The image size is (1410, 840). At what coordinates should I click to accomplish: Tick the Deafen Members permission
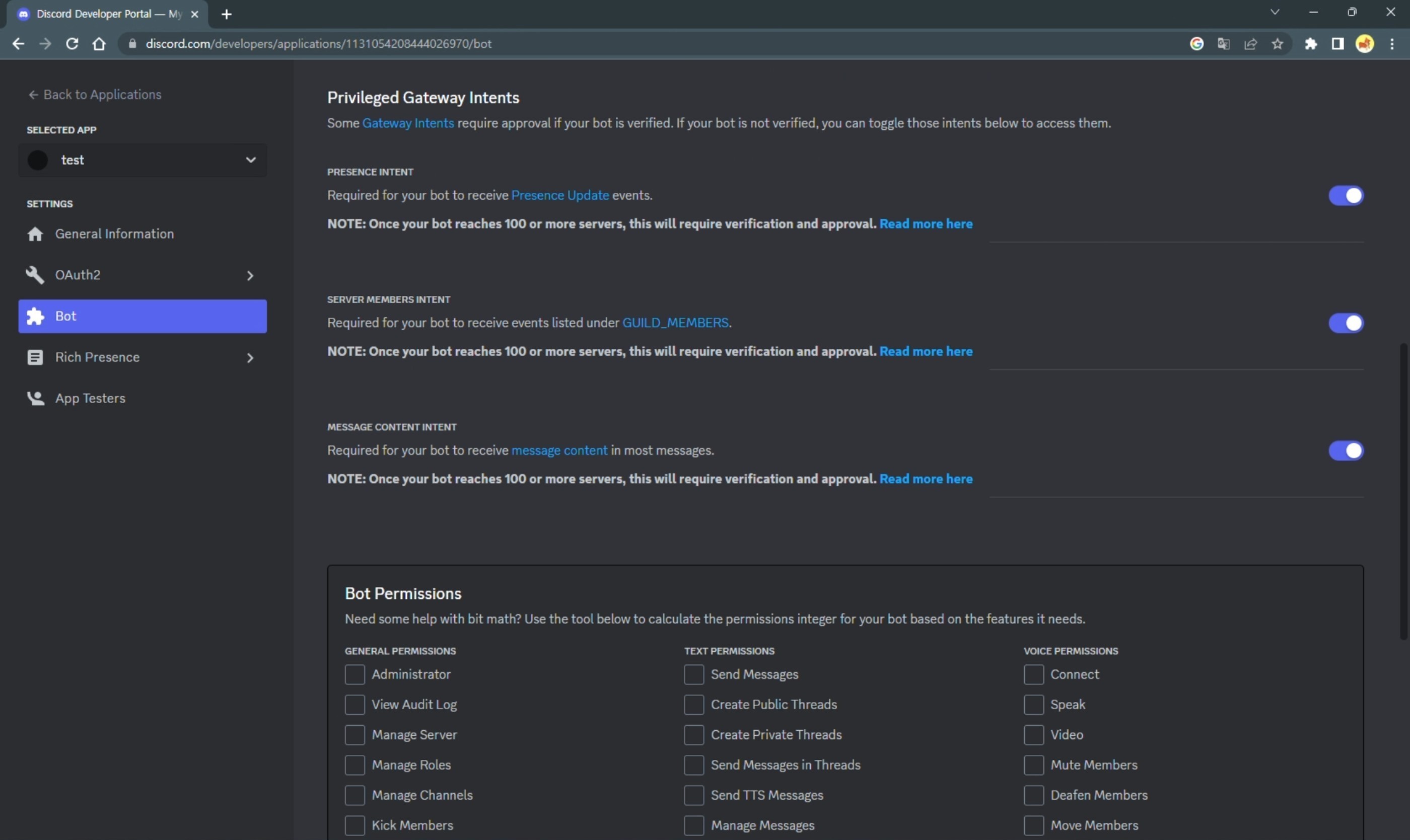click(x=1034, y=795)
